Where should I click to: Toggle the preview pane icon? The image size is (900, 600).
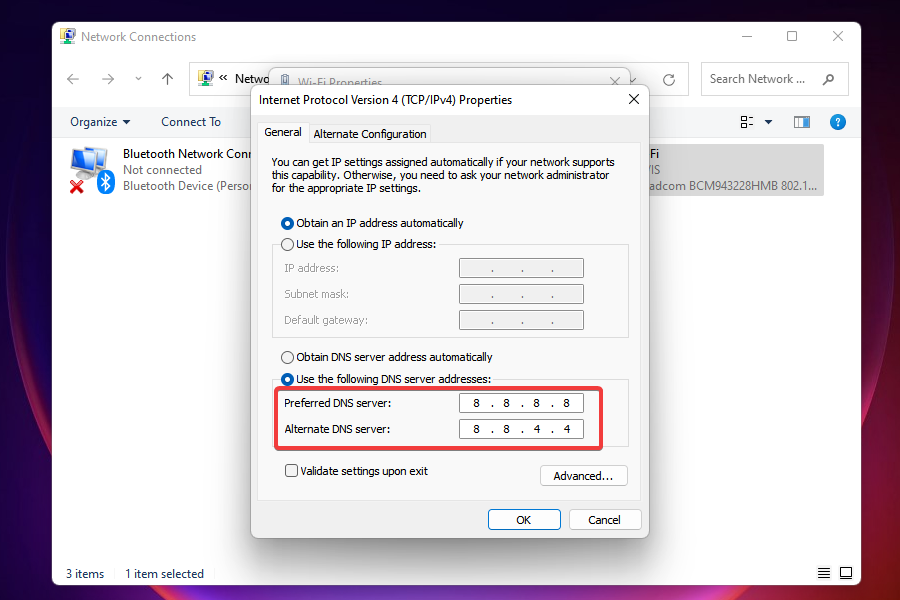tap(802, 122)
